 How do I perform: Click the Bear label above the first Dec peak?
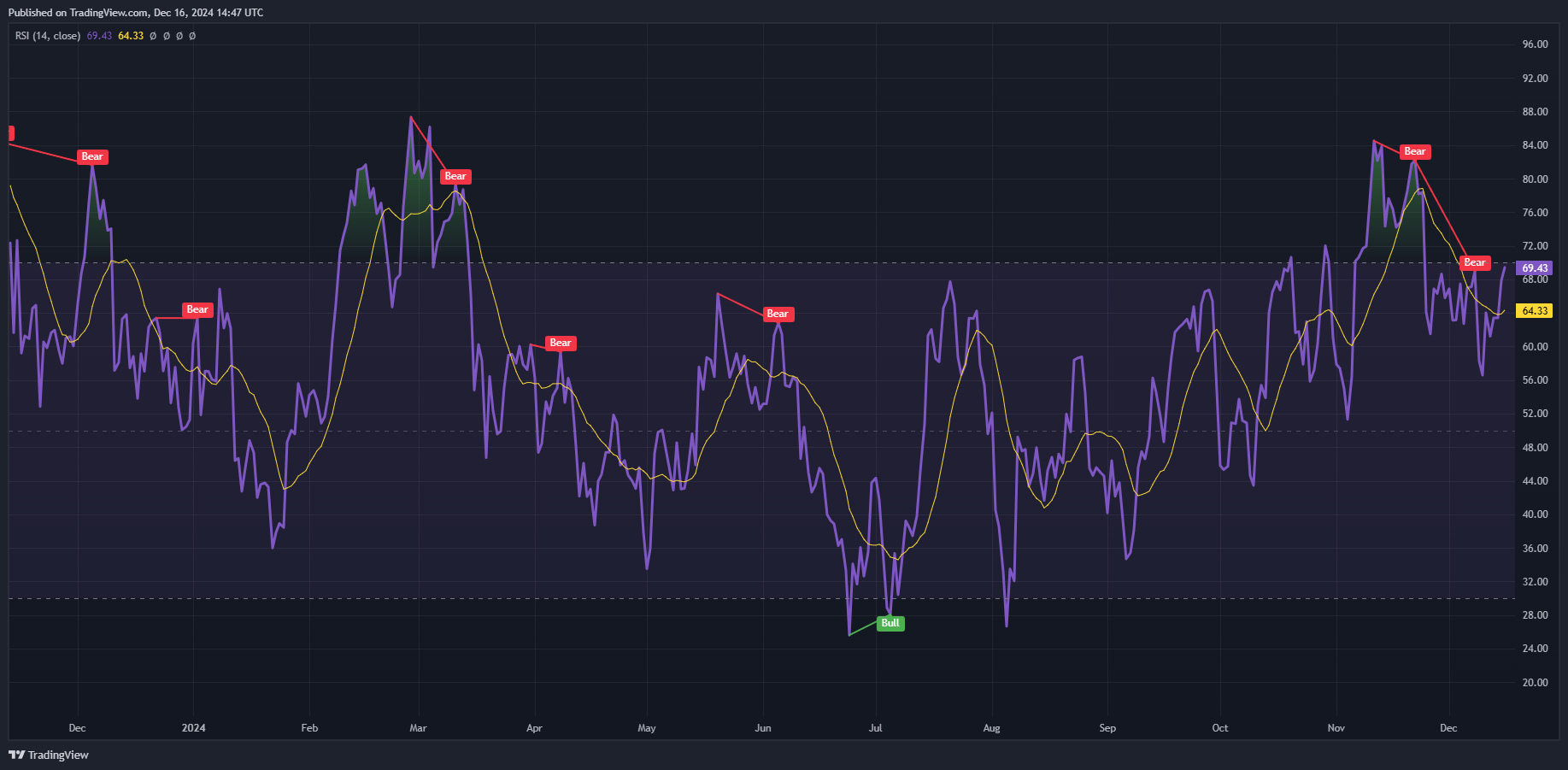tap(92, 156)
